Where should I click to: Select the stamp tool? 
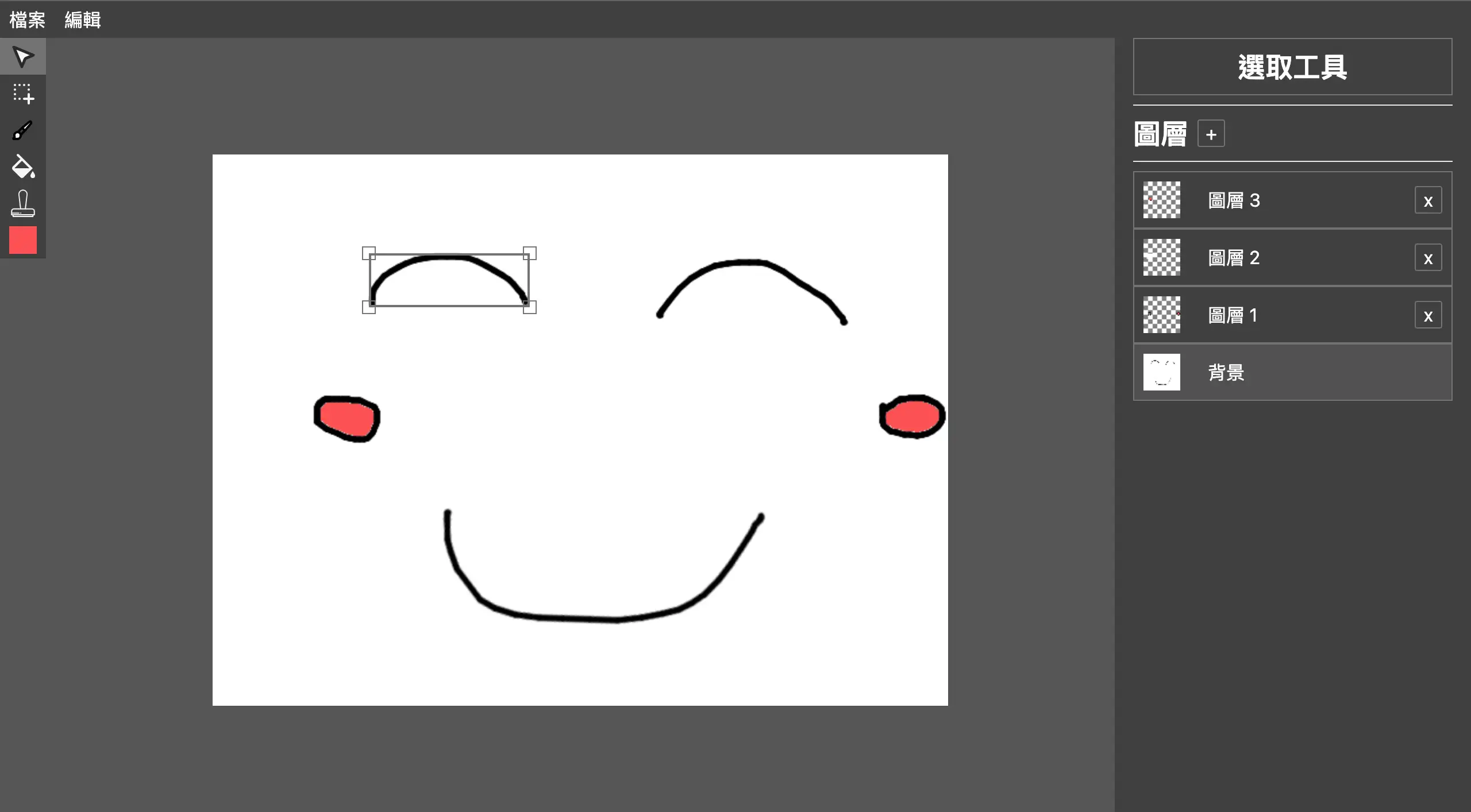click(22, 203)
